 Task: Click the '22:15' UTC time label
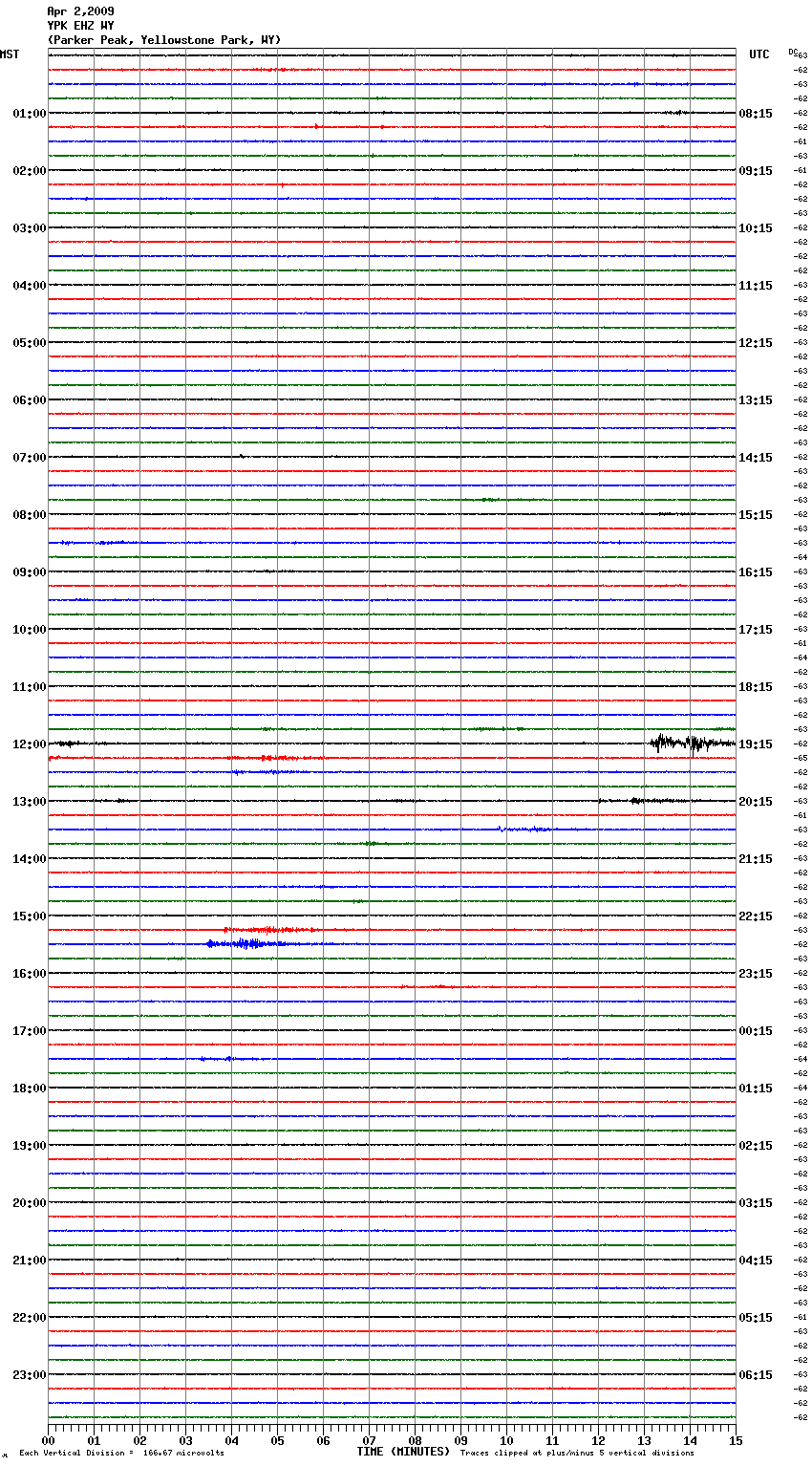point(756,916)
